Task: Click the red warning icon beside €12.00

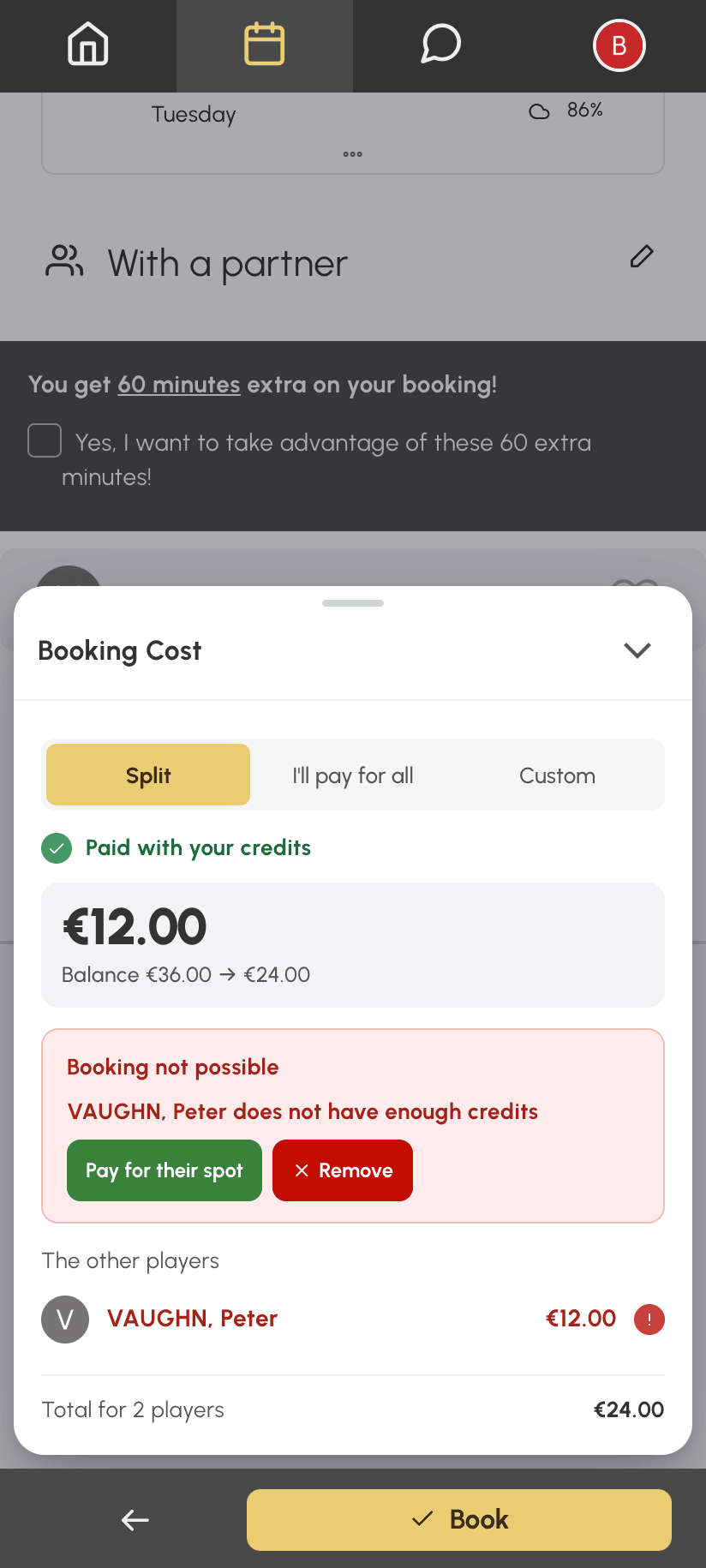Action: [x=649, y=1319]
